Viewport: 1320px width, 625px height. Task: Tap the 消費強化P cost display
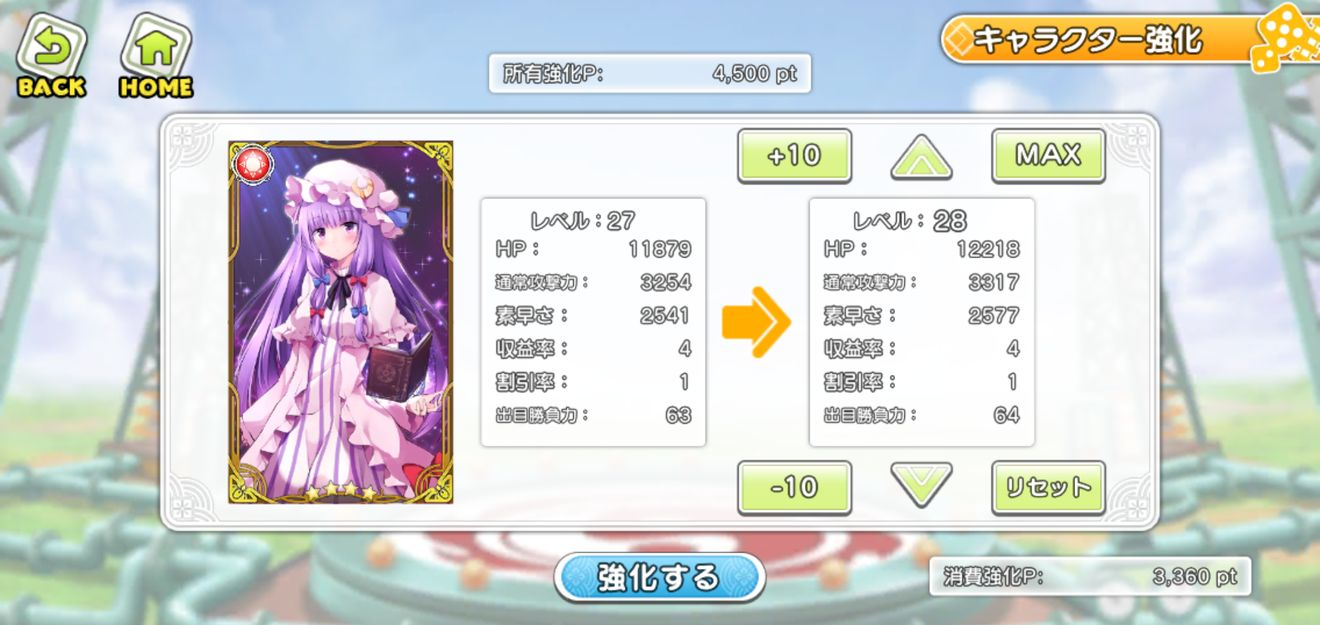tap(1089, 577)
